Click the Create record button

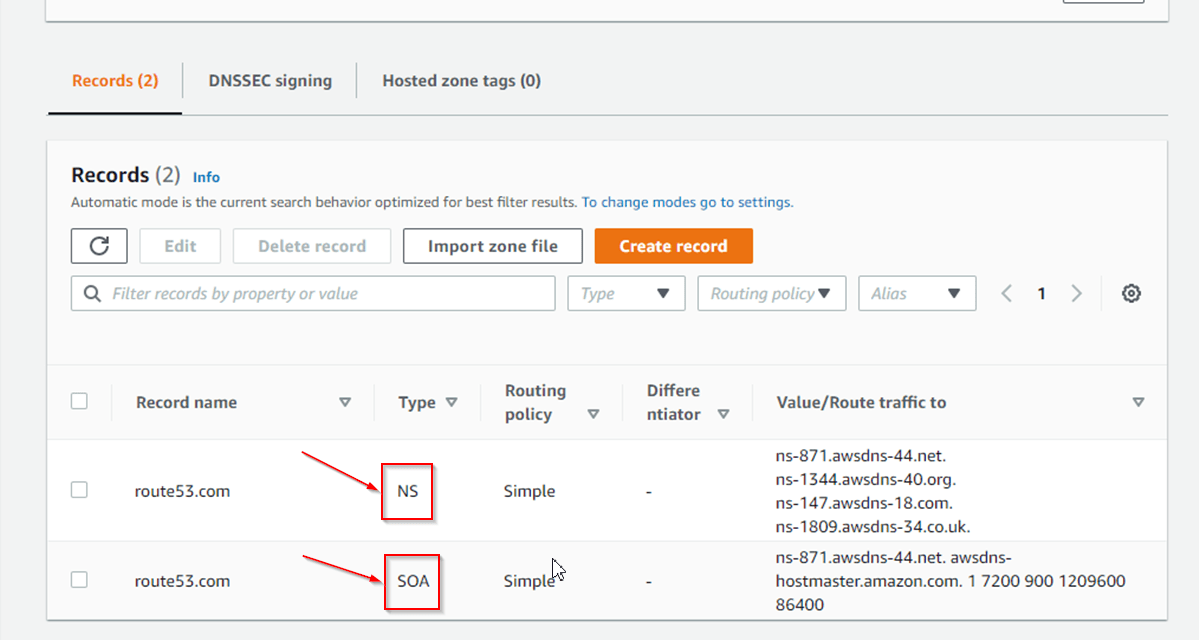(x=673, y=246)
